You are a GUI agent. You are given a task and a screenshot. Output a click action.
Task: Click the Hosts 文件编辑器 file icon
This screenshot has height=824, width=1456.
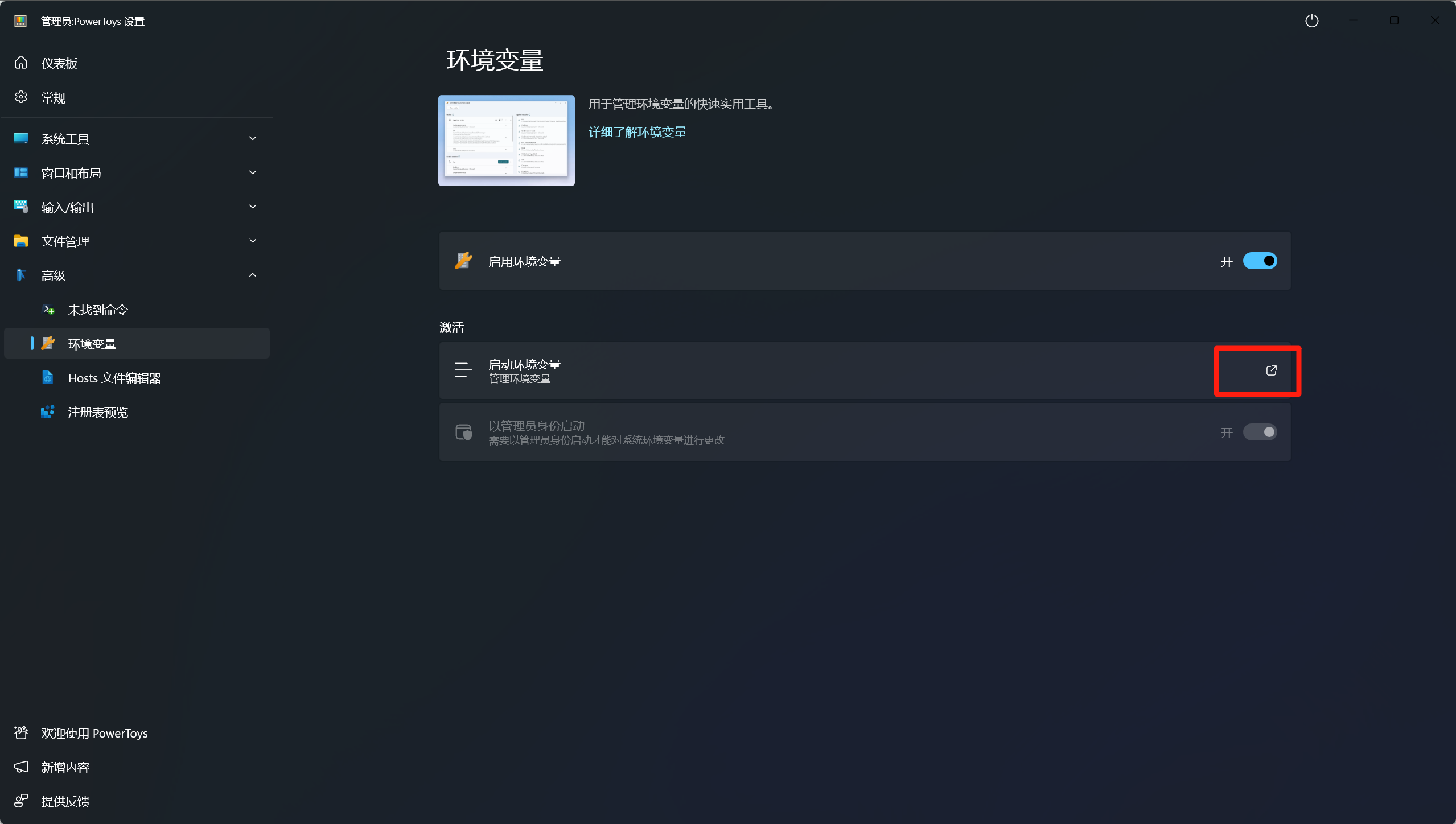tap(48, 377)
